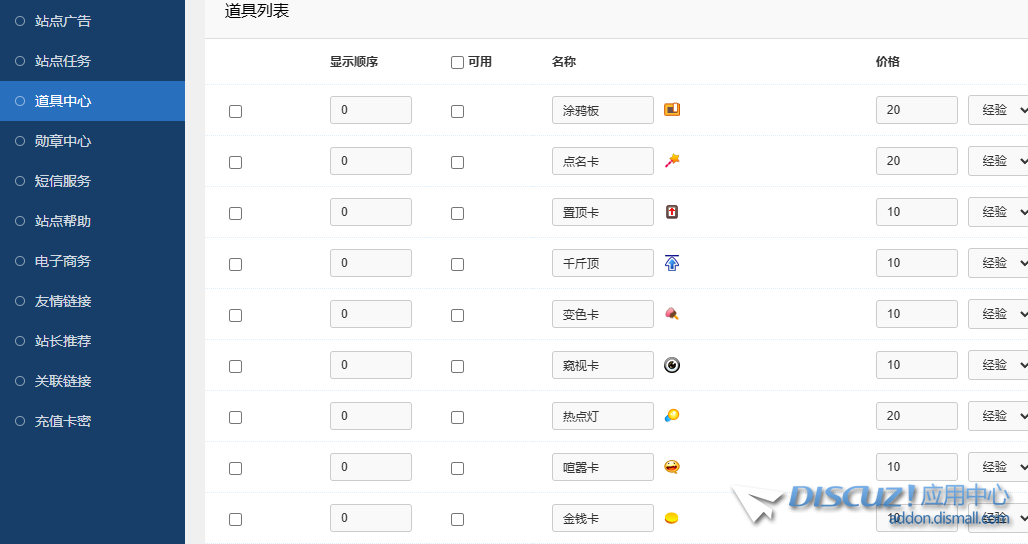Open the 充值卡密 sidebar link
Screen dimensions: 1028x544
pos(63,421)
